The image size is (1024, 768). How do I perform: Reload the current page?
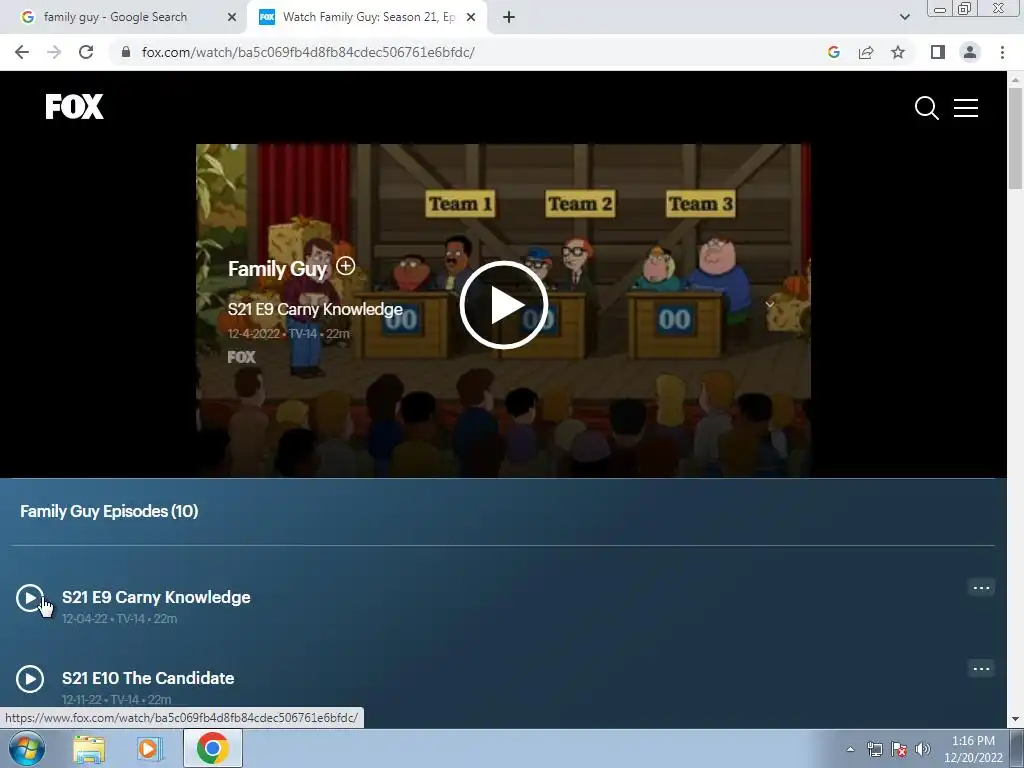(x=86, y=52)
